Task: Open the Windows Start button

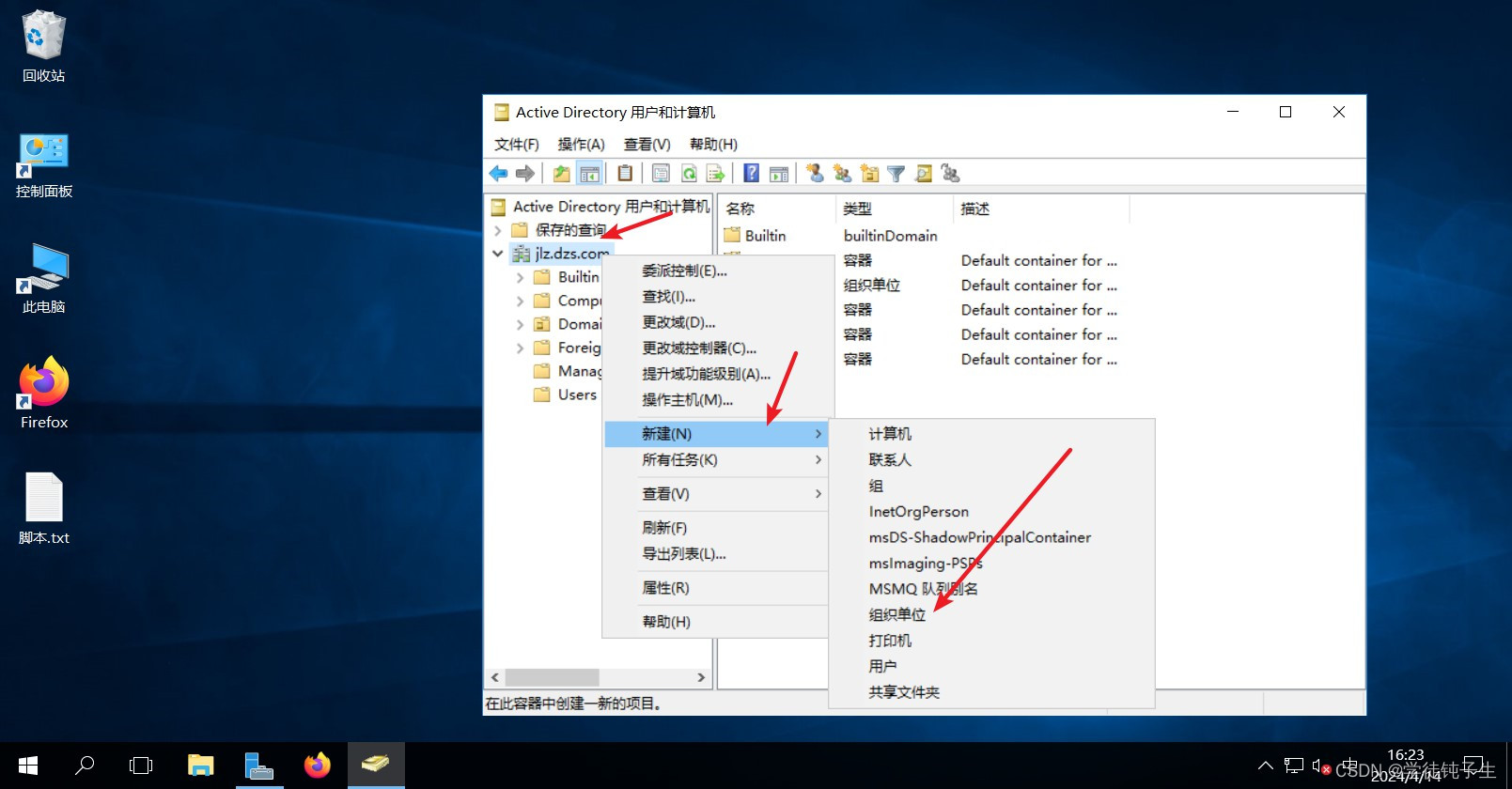Action: click(28, 766)
